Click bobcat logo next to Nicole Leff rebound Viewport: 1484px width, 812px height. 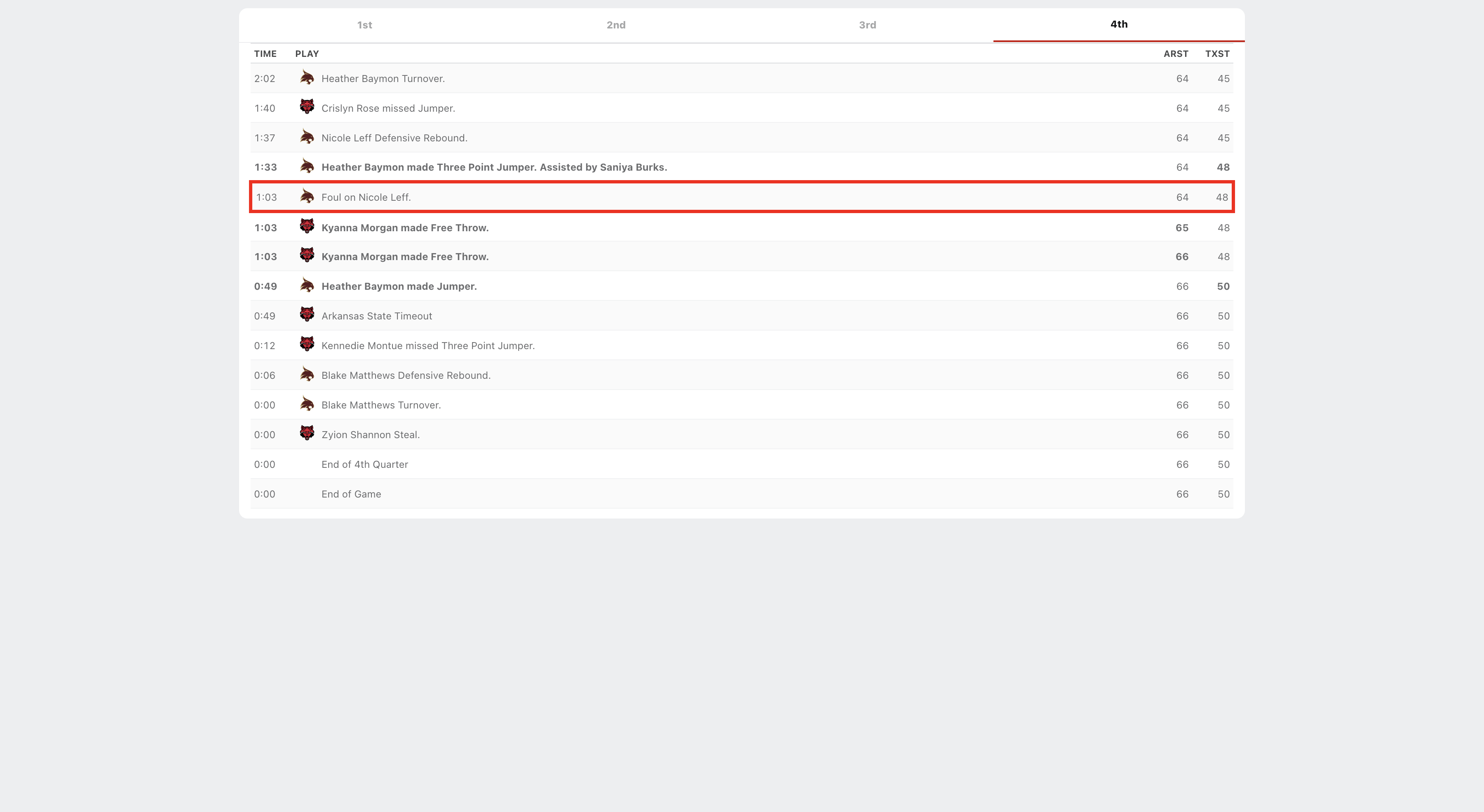pyautogui.click(x=307, y=137)
